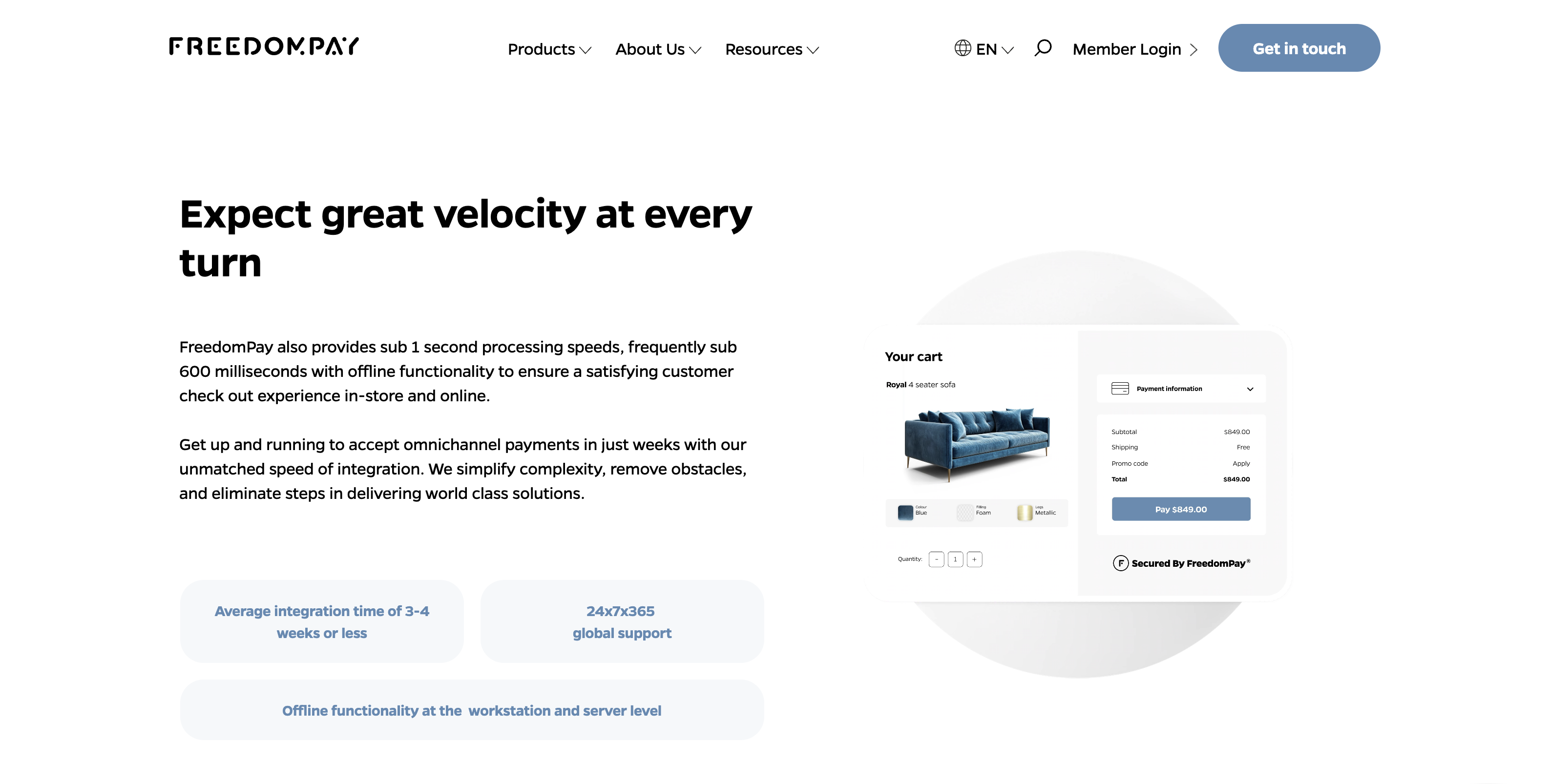1550x784 pixels.
Task: Click the quantity input field
Action: (x=956, y=559)
